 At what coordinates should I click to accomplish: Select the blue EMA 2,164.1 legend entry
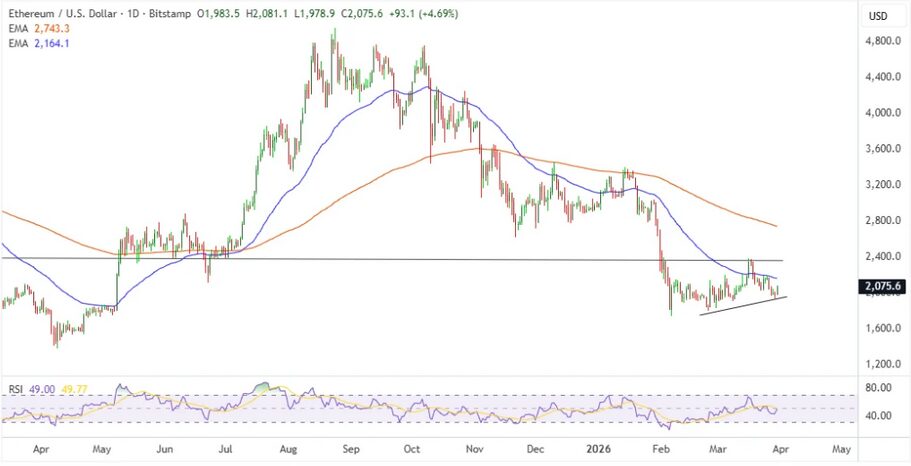[x=32, y=47]
